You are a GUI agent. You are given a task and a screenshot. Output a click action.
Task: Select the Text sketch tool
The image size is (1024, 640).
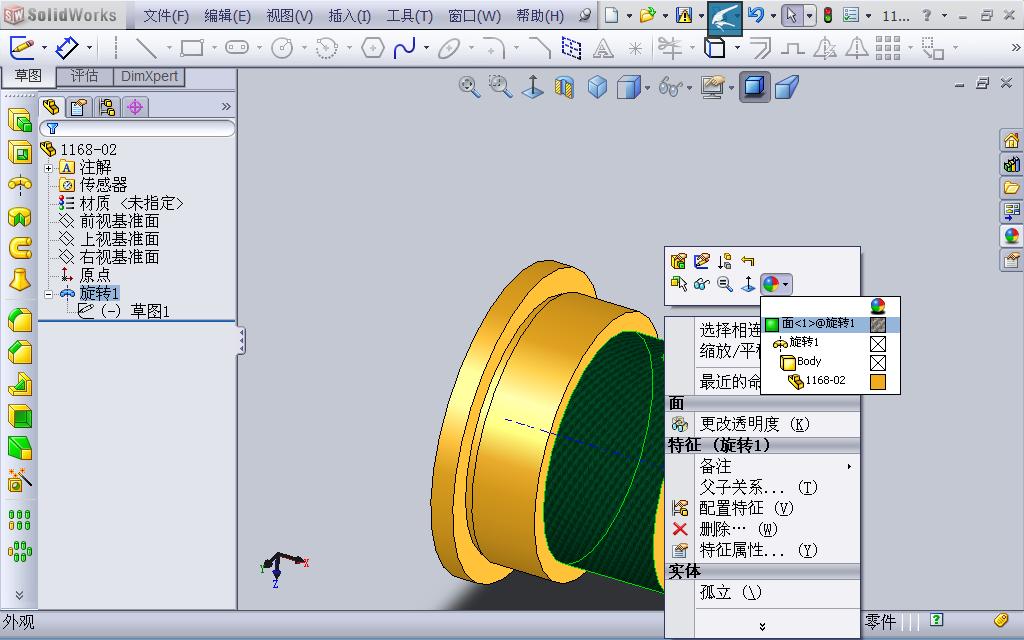[602, 48]
